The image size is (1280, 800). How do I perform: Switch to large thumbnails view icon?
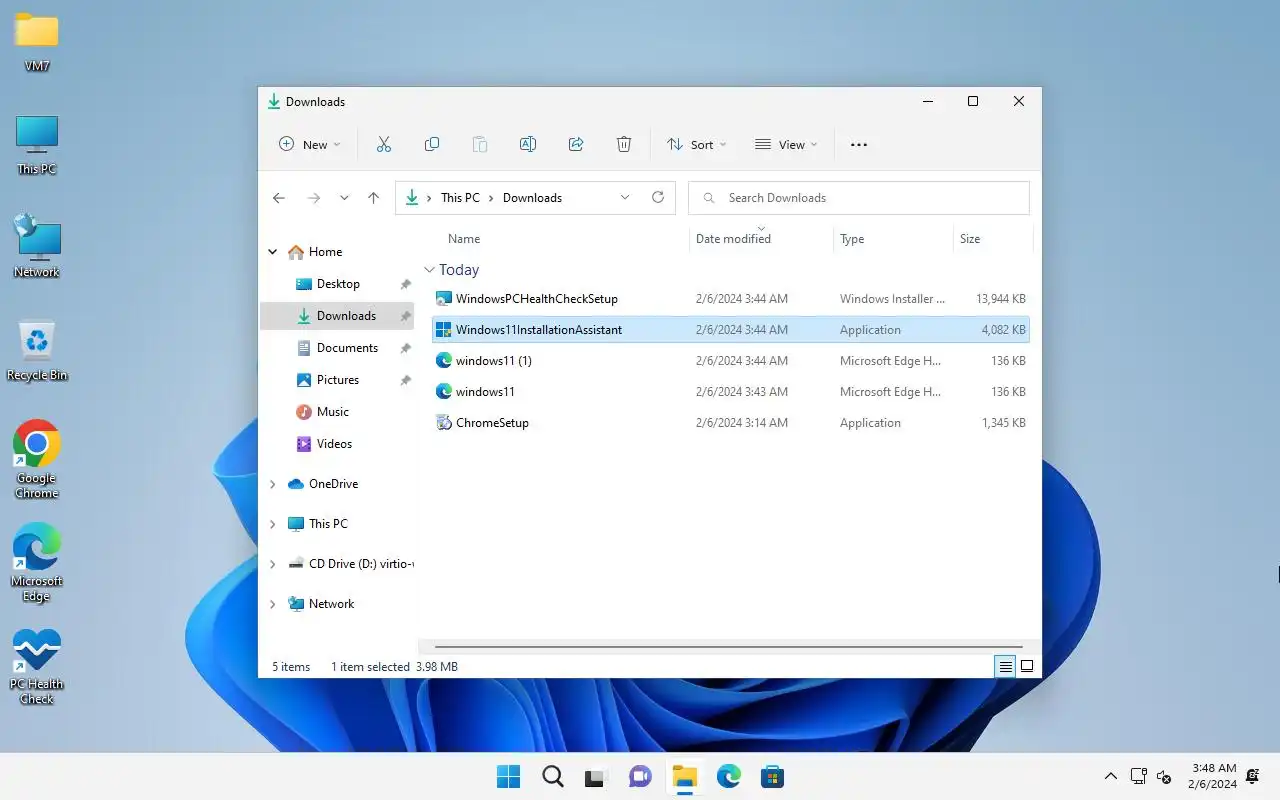1027,666
